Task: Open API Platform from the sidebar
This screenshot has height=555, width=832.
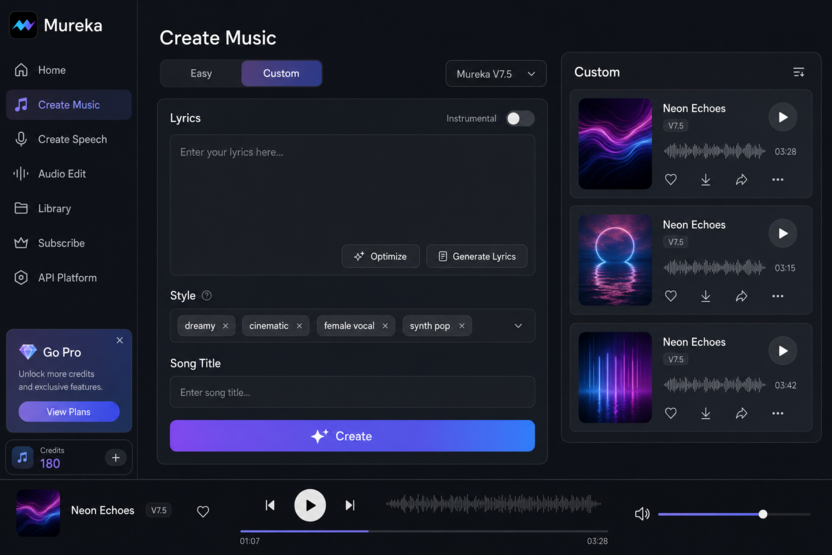Action: click(x=69, y=278)
